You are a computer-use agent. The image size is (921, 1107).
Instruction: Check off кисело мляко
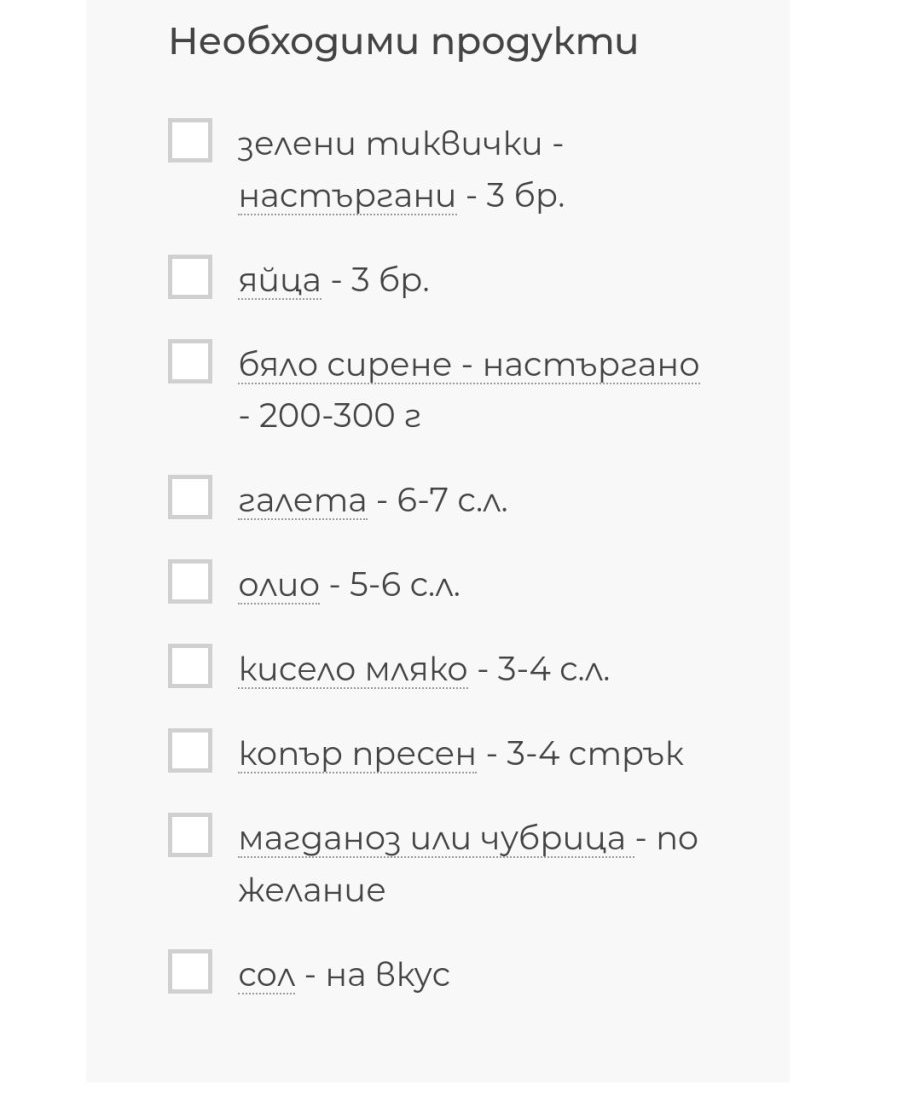click(190, 666)
